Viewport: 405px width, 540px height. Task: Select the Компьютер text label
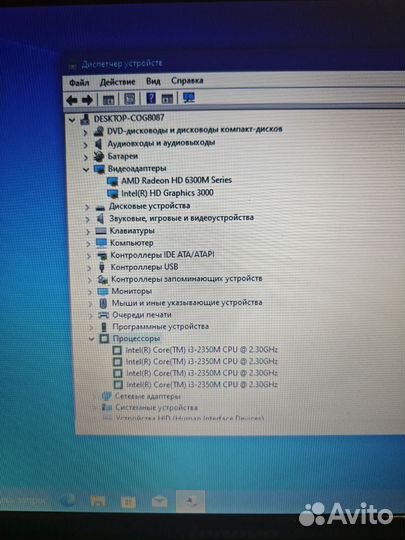point(132,243)
